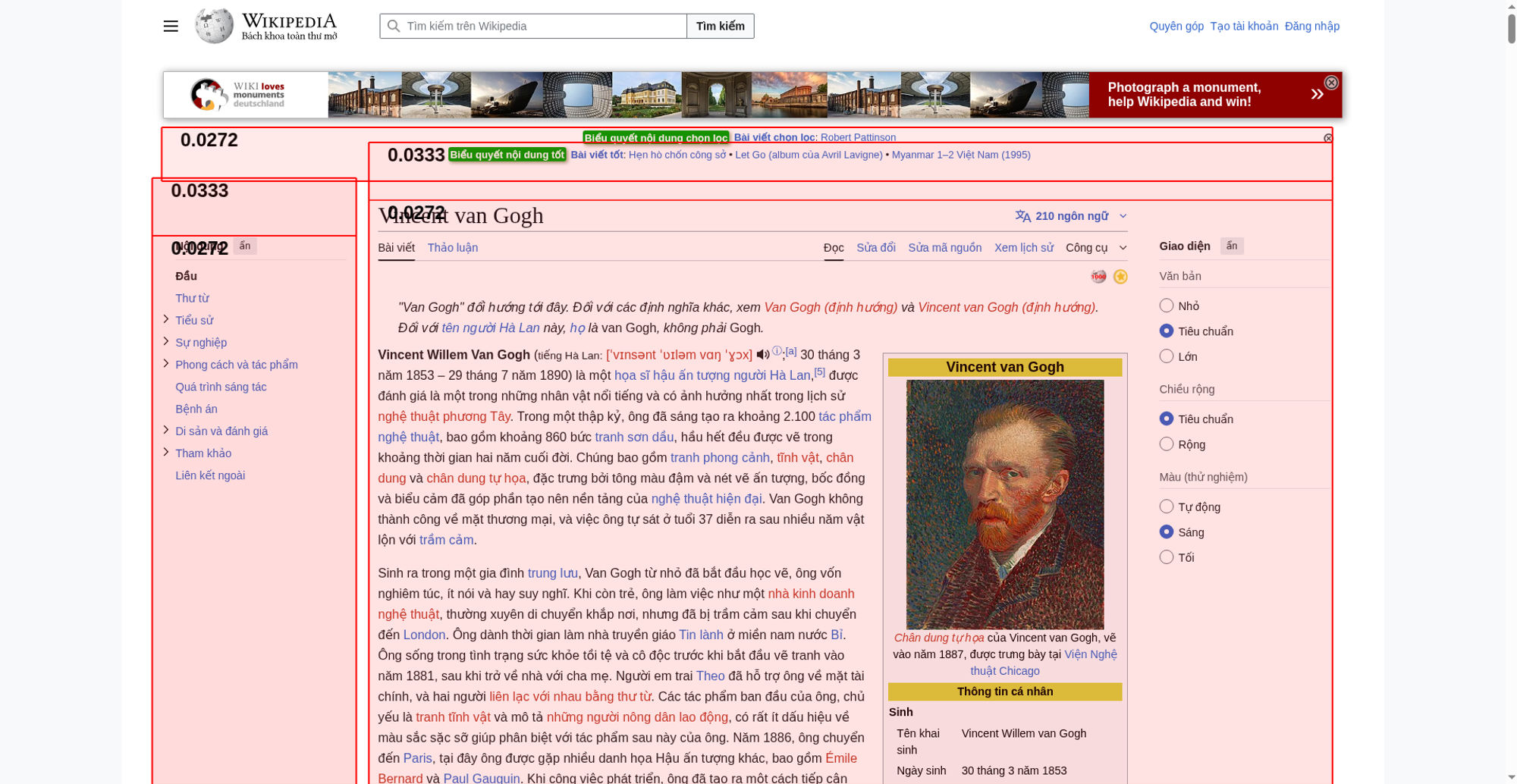Open the trầm cảm link
This screenshot has height=784, width=1517.
tap(446, 540)
